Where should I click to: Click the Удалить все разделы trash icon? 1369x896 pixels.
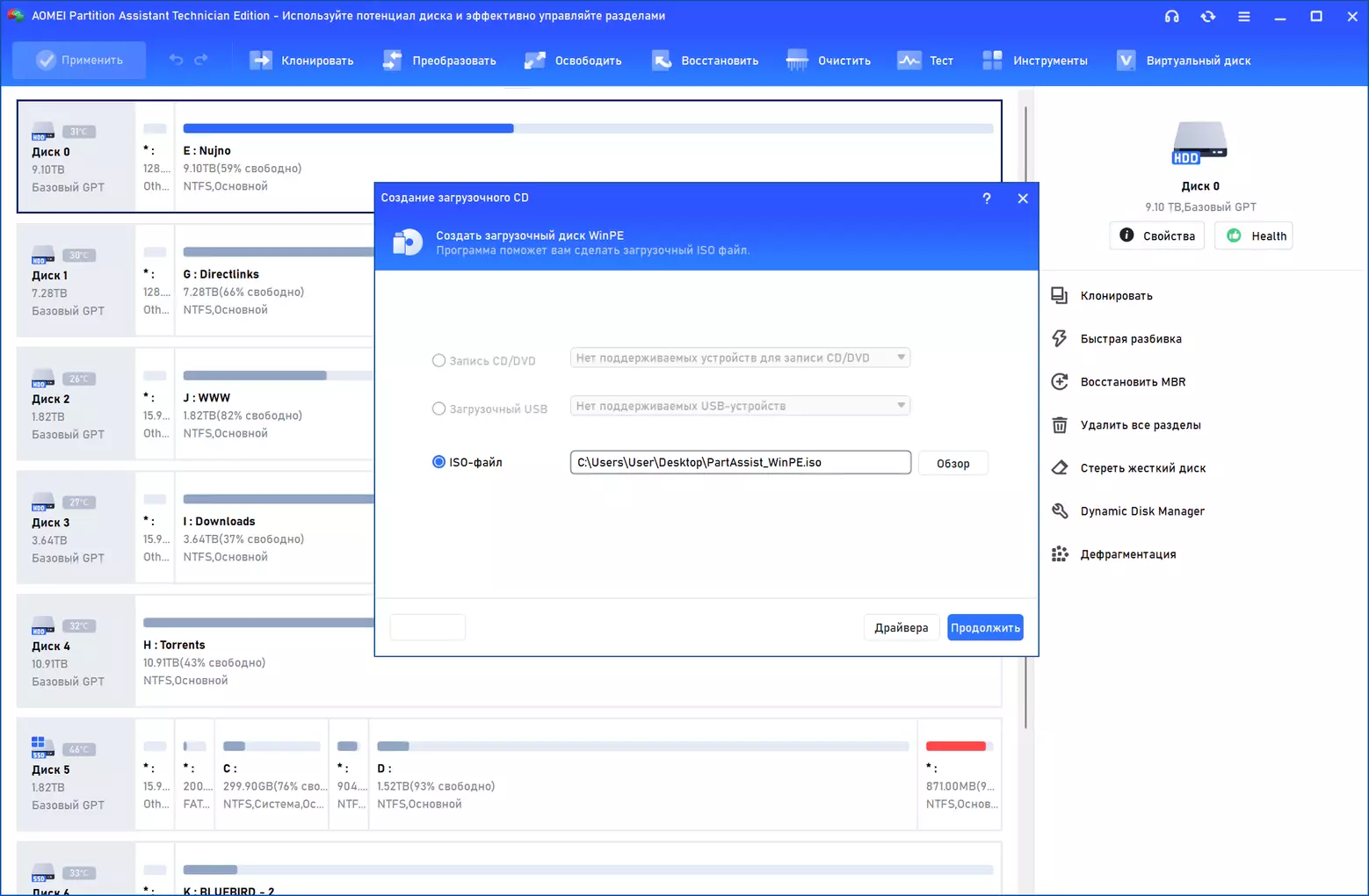[x=1060, y=425]
